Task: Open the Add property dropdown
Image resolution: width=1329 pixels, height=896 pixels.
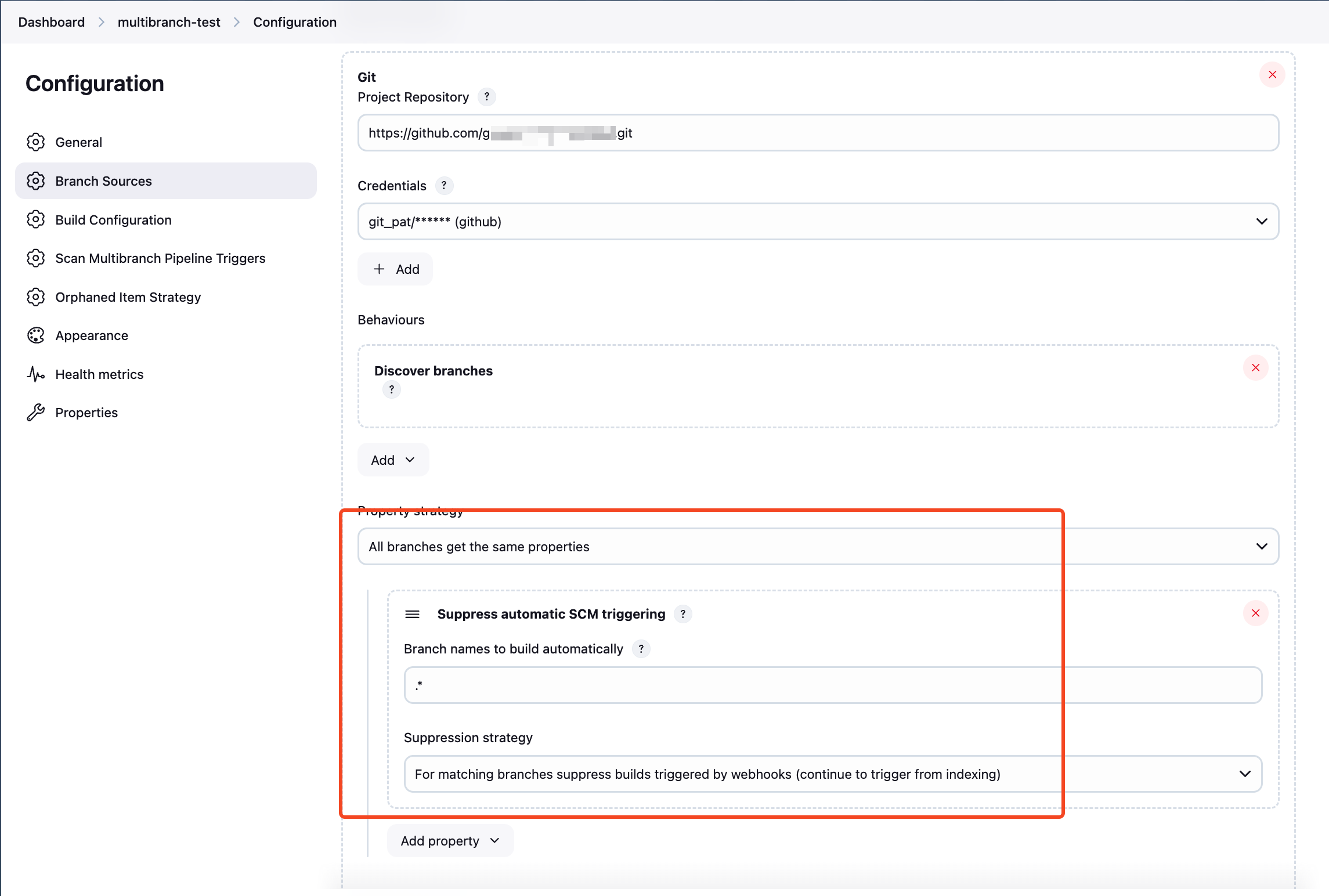Action: coord(450,841)
